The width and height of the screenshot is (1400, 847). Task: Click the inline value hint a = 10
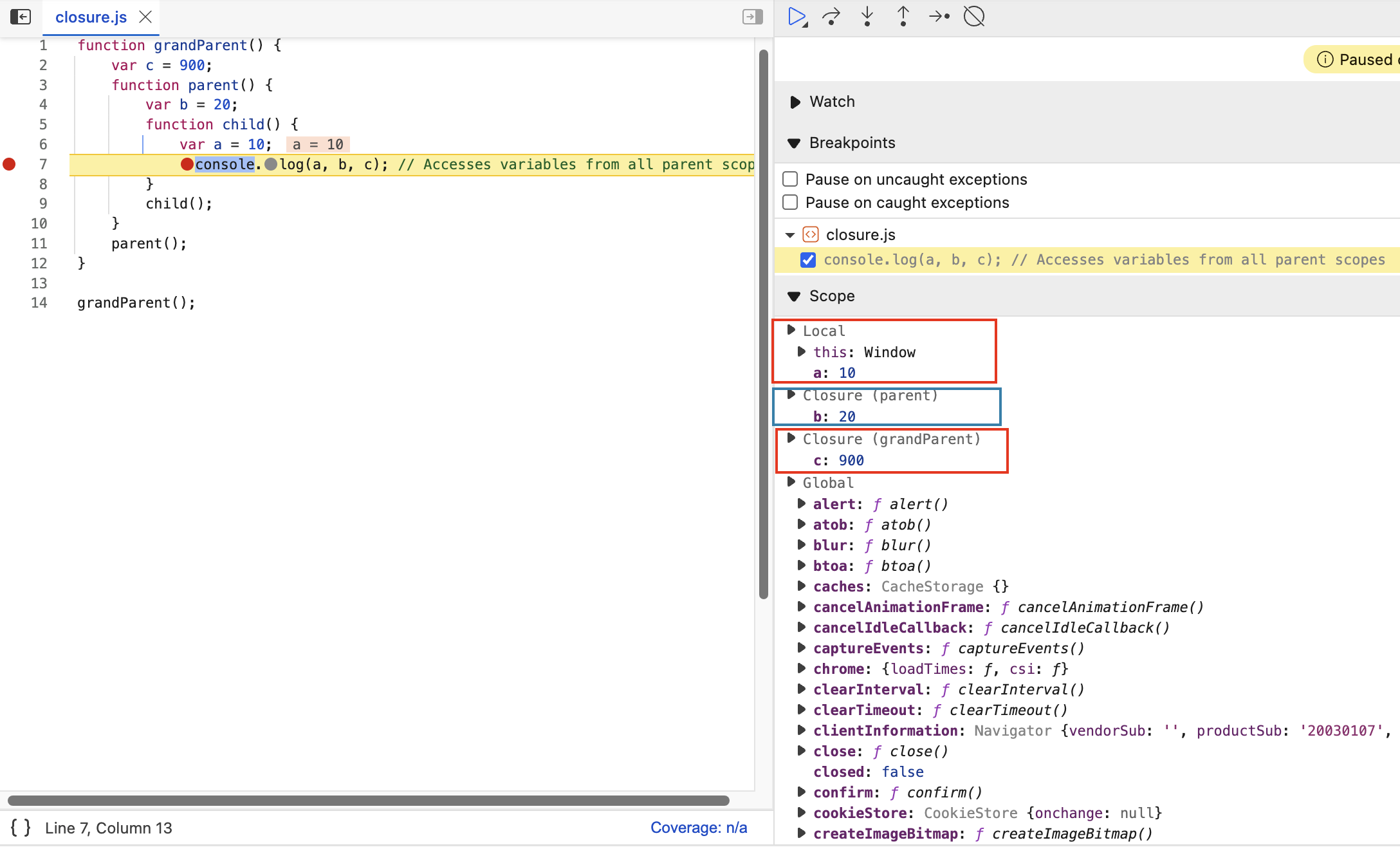pos(318,145)
